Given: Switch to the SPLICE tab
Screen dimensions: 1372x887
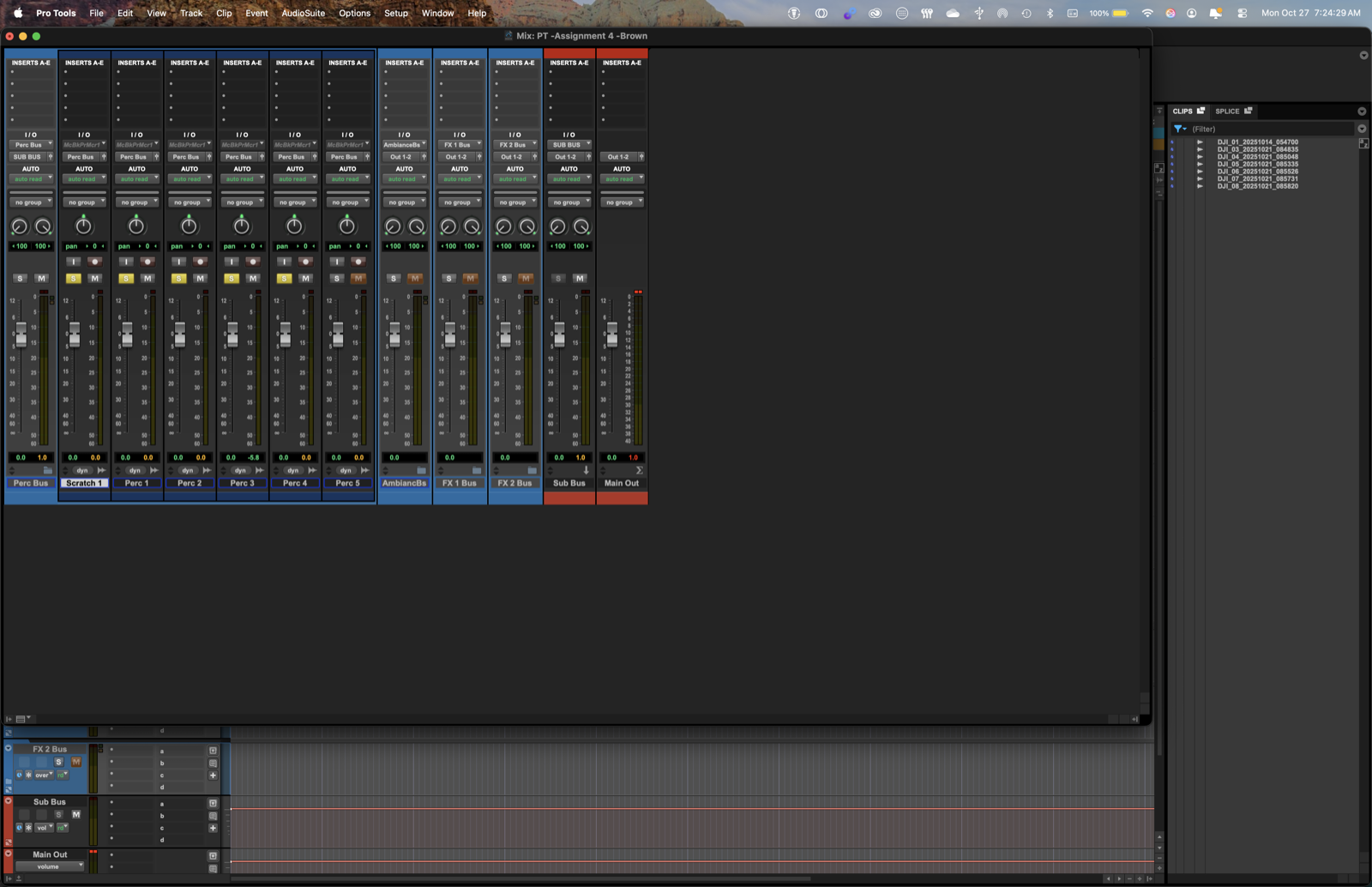Looking at the screenshot, I should (x=1233, y=111).
